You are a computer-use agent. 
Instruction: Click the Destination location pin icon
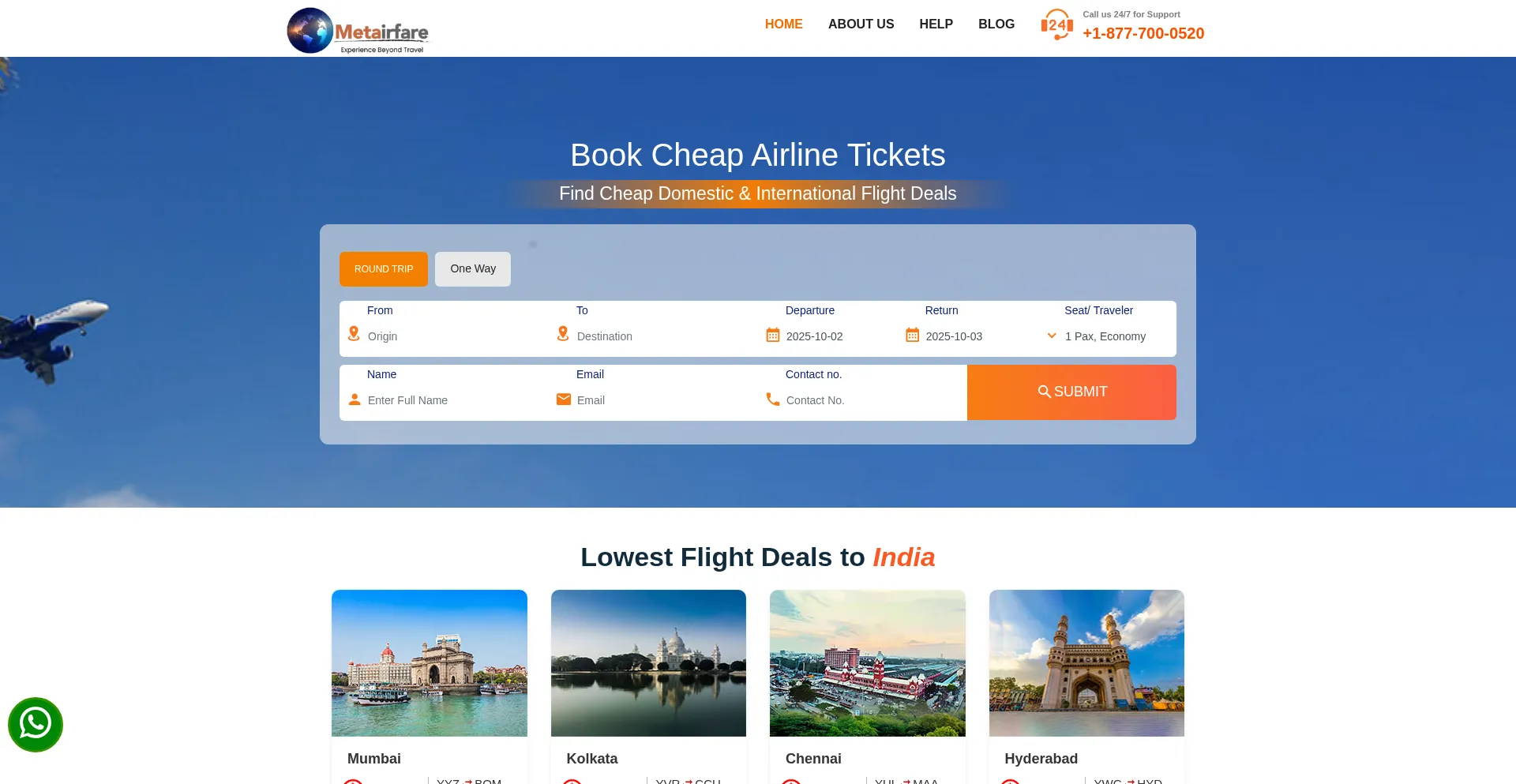(x=563, y=334)
